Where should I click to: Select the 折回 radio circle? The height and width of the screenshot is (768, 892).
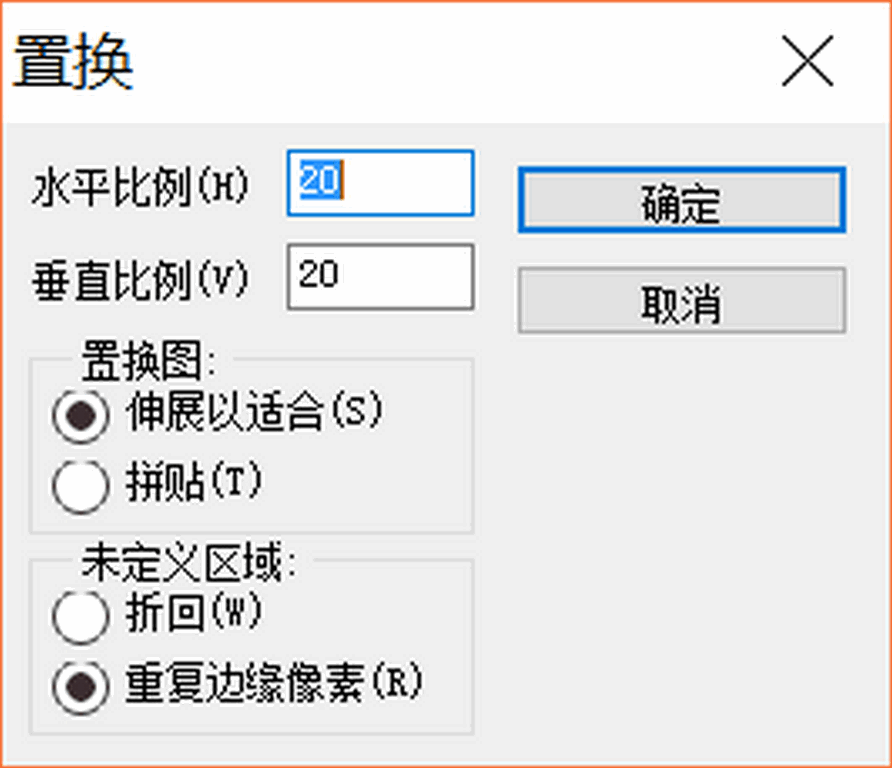click(x=80, y=616)
